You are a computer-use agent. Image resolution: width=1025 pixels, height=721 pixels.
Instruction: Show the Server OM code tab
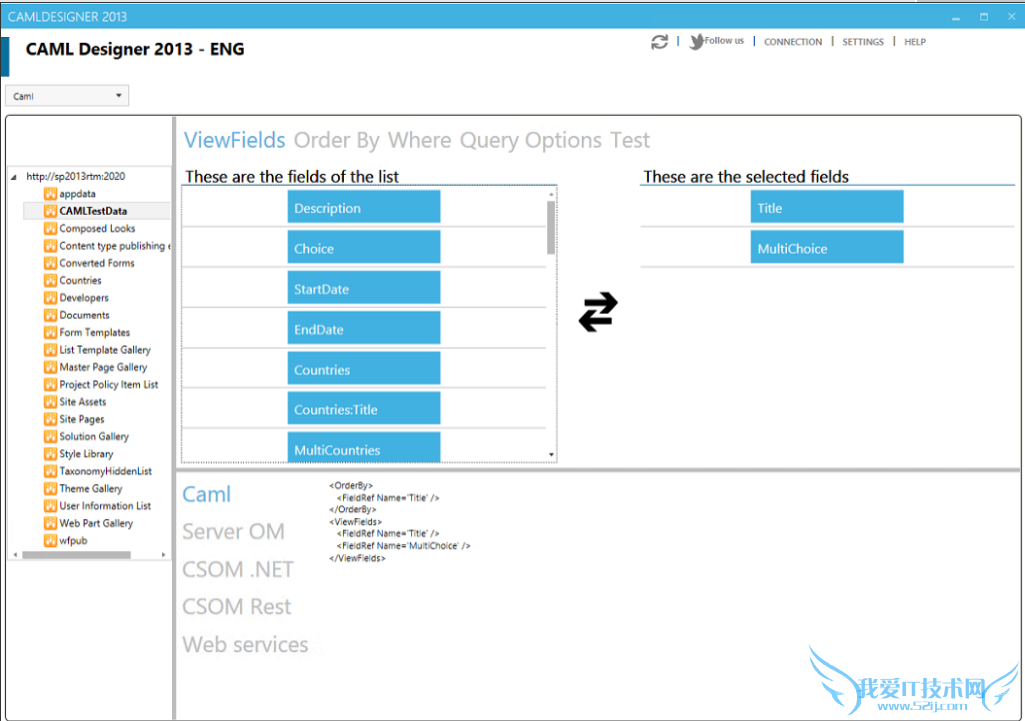click(233, 531)
